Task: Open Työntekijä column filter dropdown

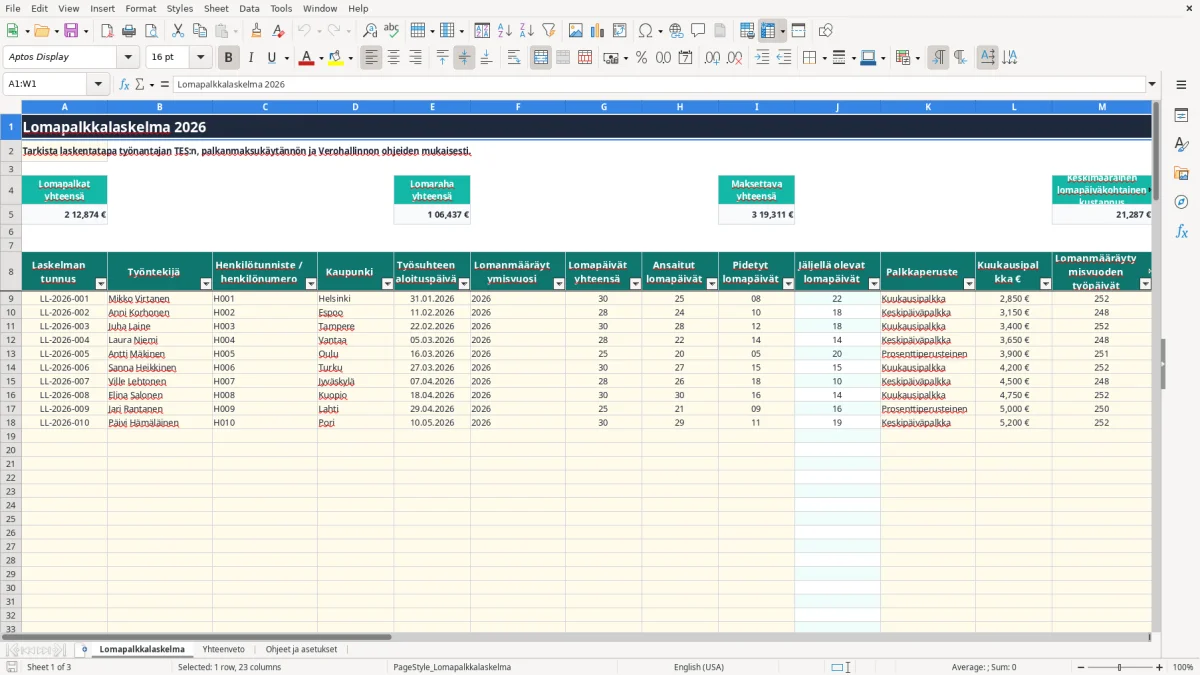Action: pos(204,284)
